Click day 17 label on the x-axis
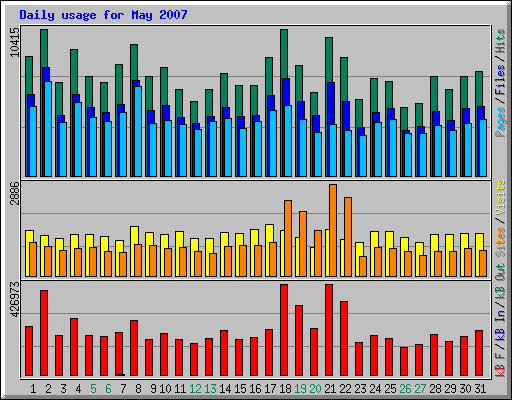512x400 pixels. pos(270,389)
